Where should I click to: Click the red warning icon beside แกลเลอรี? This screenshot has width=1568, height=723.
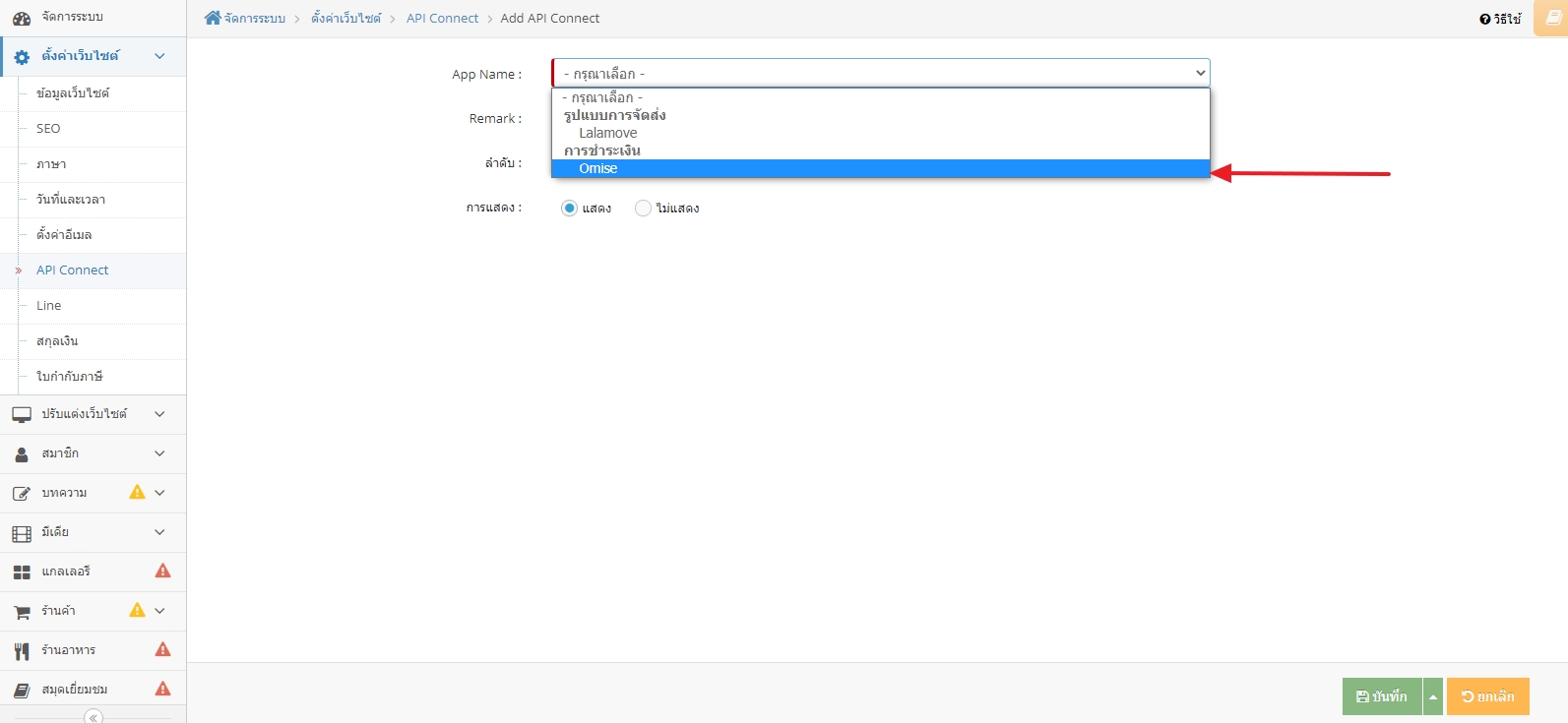[163, 571]
